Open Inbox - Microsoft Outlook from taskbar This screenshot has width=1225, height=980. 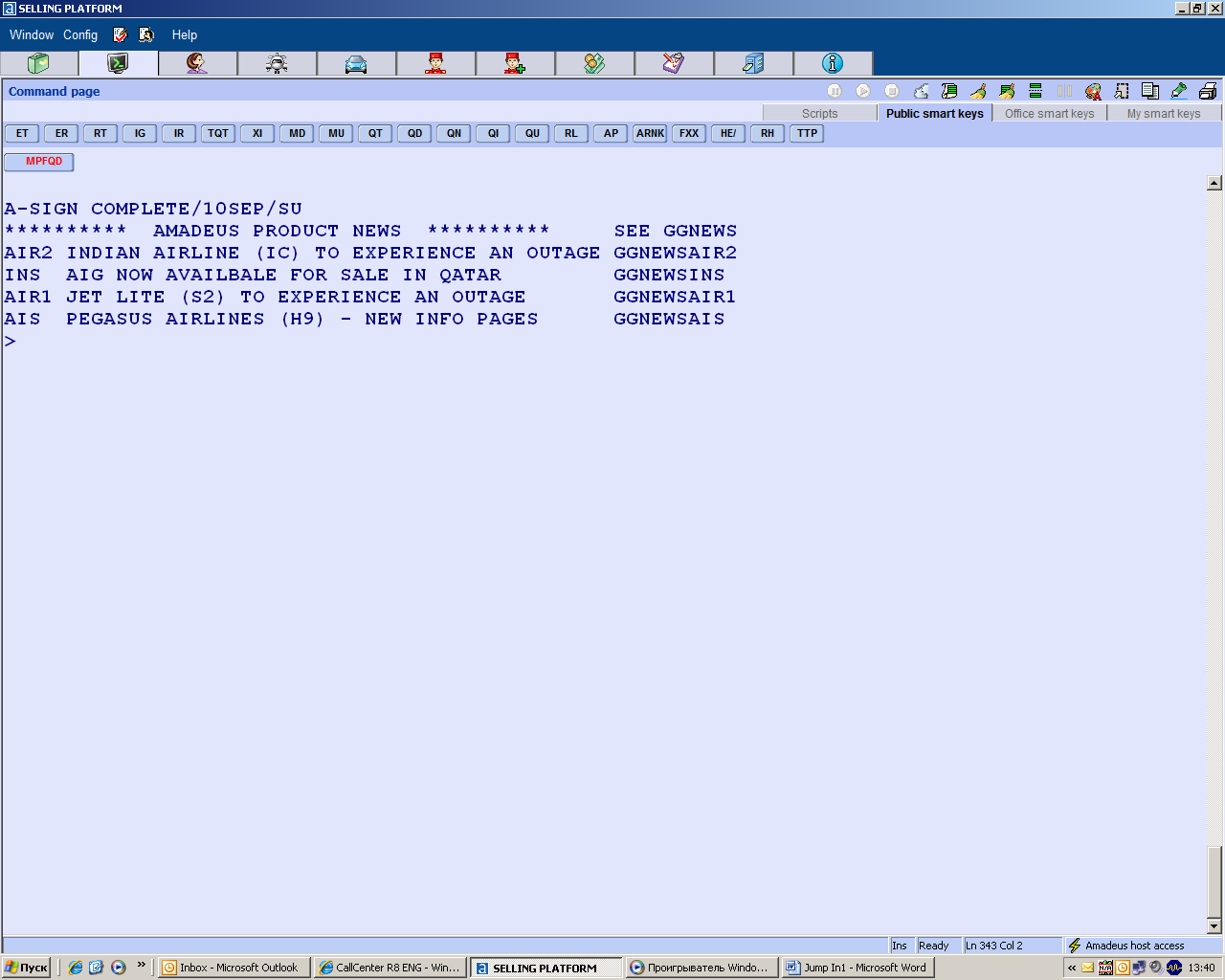click(234, 968)
